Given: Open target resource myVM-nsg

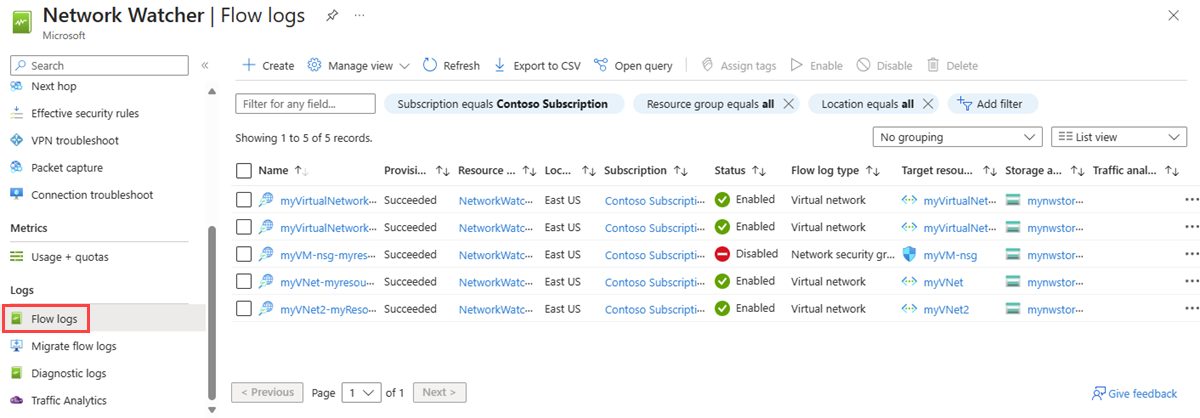Looking at the screenshot, I should 950,255.
